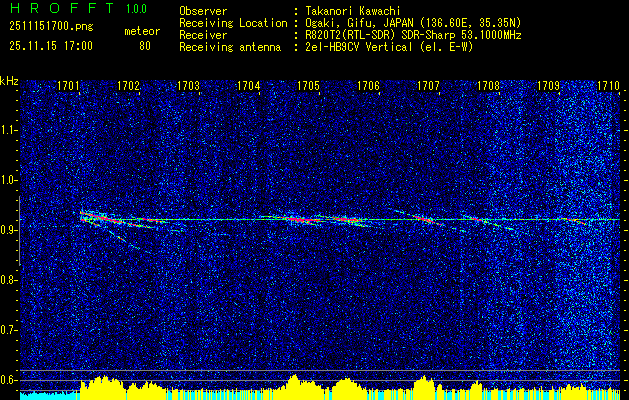Select the 1708 time axis label
Viewport: 629px width, 400px height.
click(x=488, y=87)
